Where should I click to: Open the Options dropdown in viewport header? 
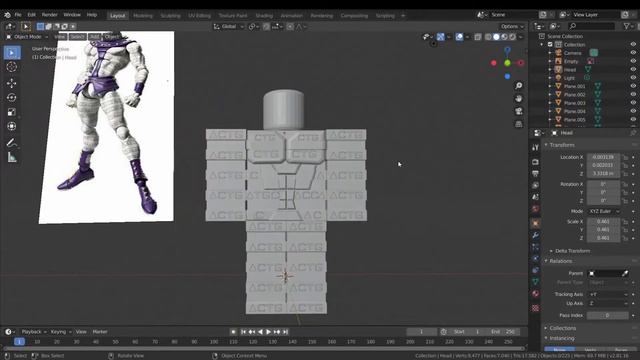[512, 27]
